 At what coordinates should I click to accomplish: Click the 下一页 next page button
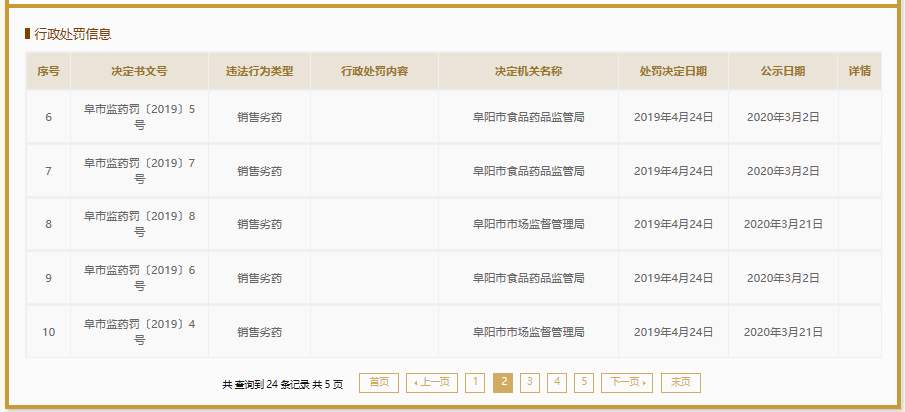tap(626, 383)
